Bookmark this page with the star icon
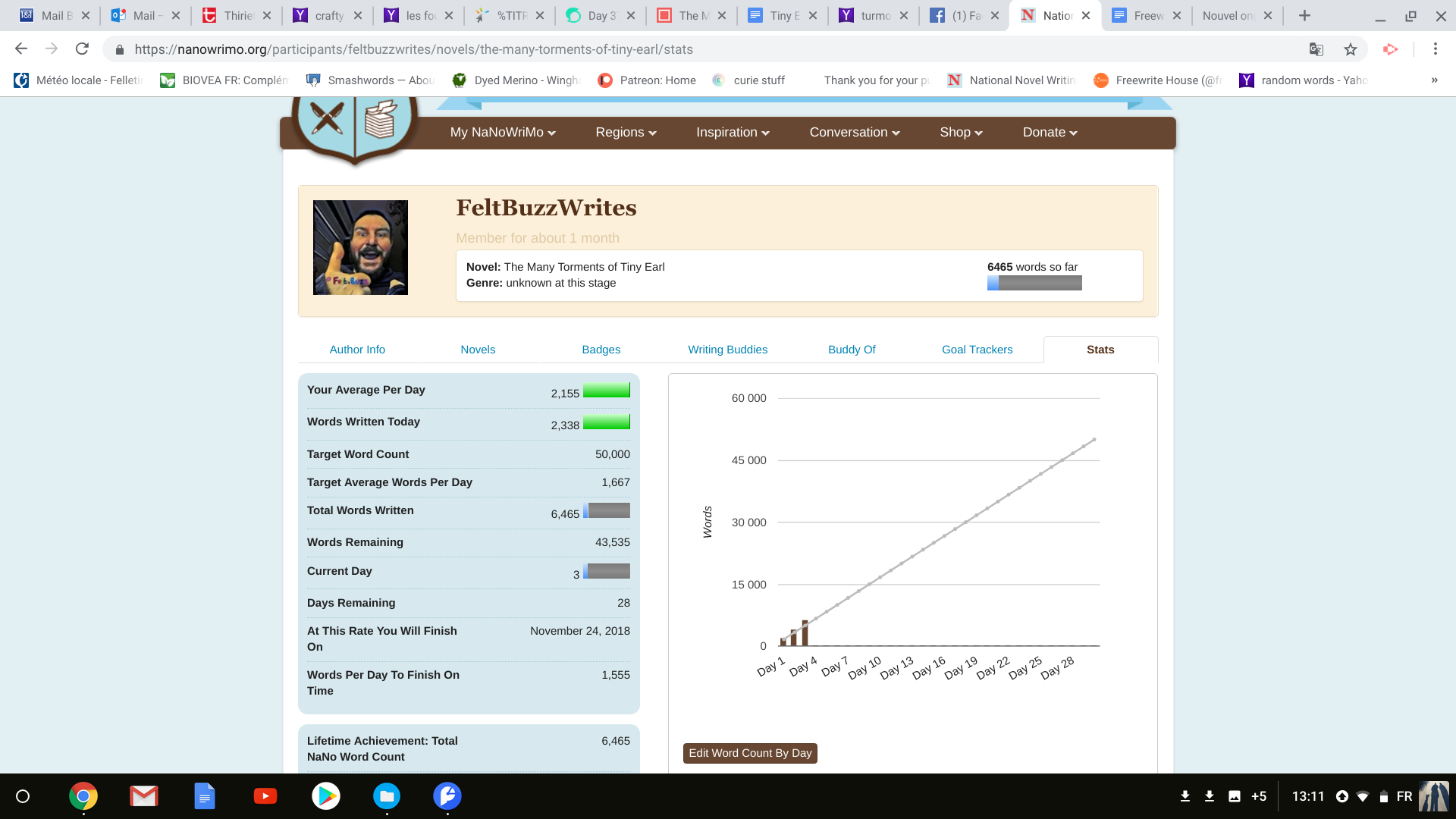The width and height of the screenshot is (1456, 819). (1351, 49)
